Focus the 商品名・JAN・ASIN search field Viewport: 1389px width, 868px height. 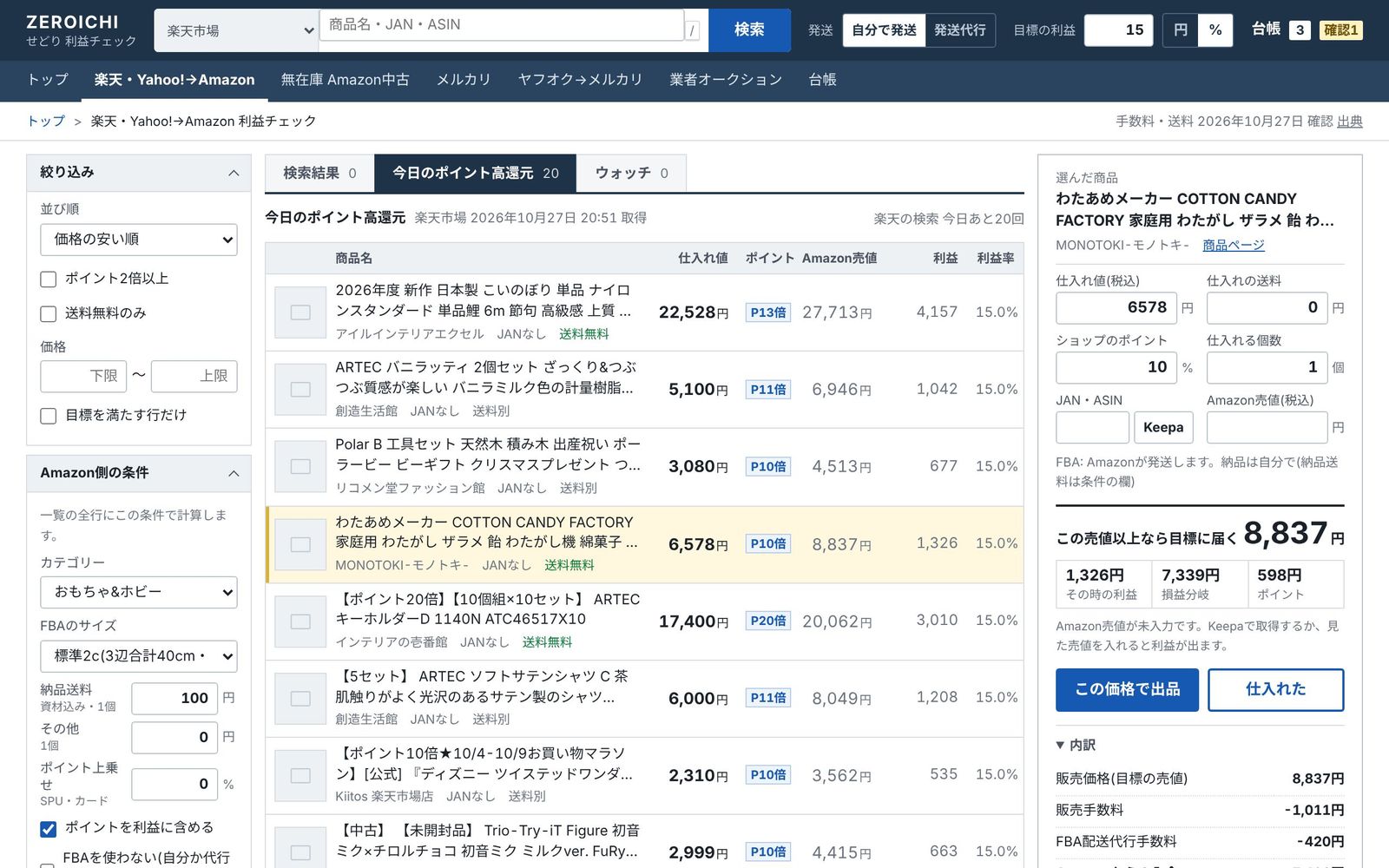pyautogui.click(x=502, y=25)
